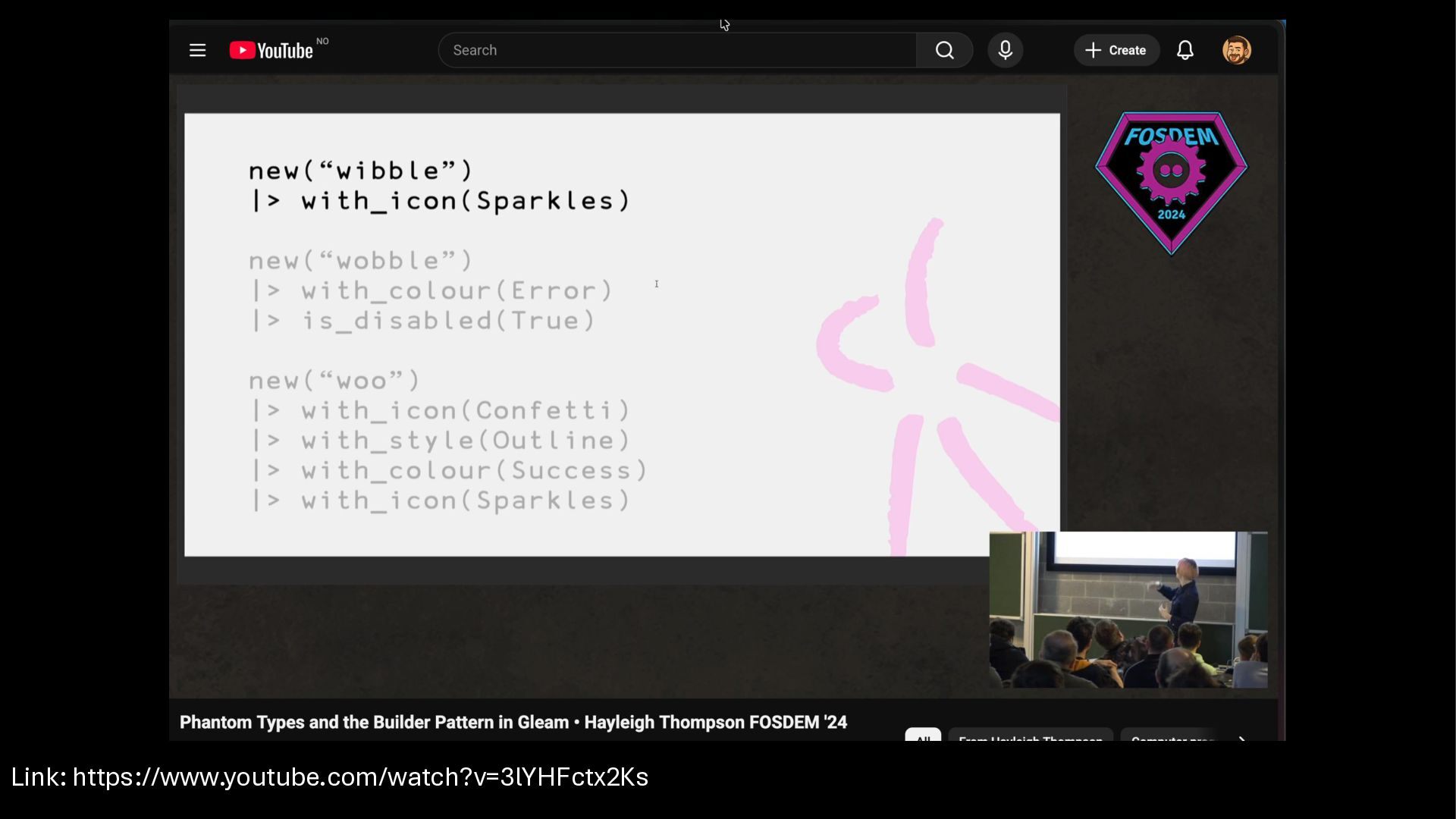The image size is (1456, 819).
Task: Click the magnifier search submit button
Action: pos(944,51)
